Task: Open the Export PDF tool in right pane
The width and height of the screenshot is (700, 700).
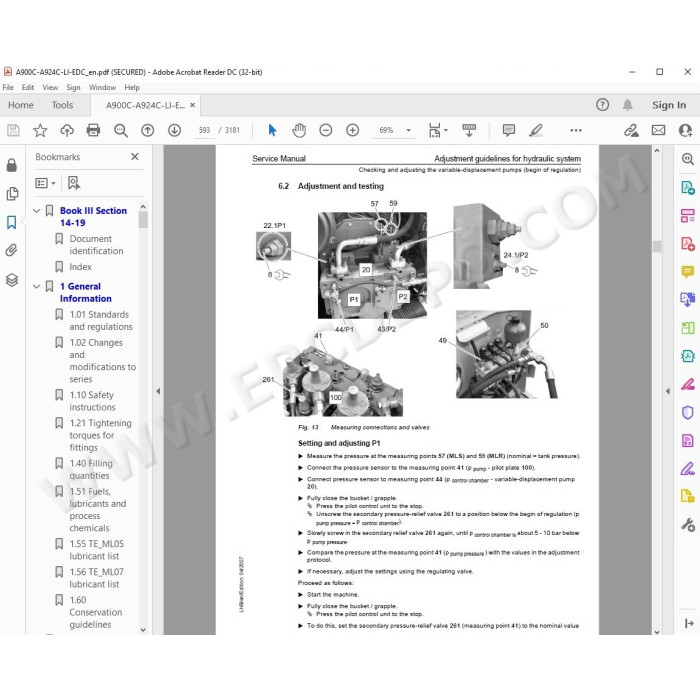Action: (688, 188)
